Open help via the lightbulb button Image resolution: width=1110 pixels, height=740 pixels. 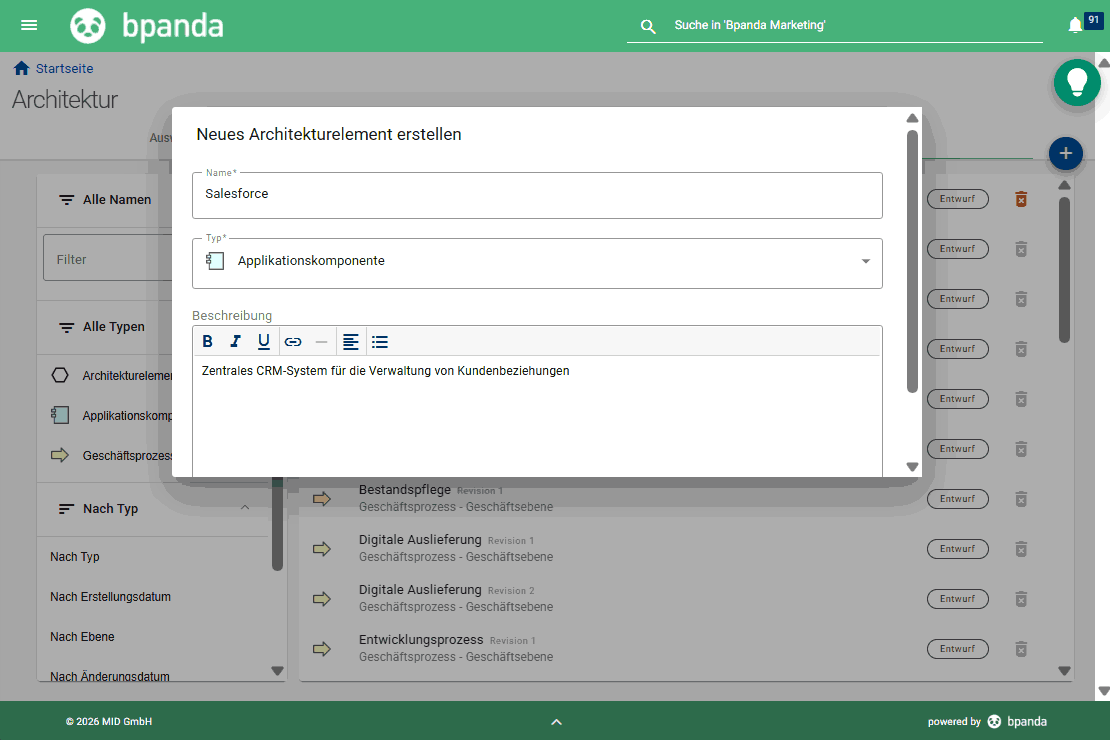pyautogui.click(x=1077, y=83)
